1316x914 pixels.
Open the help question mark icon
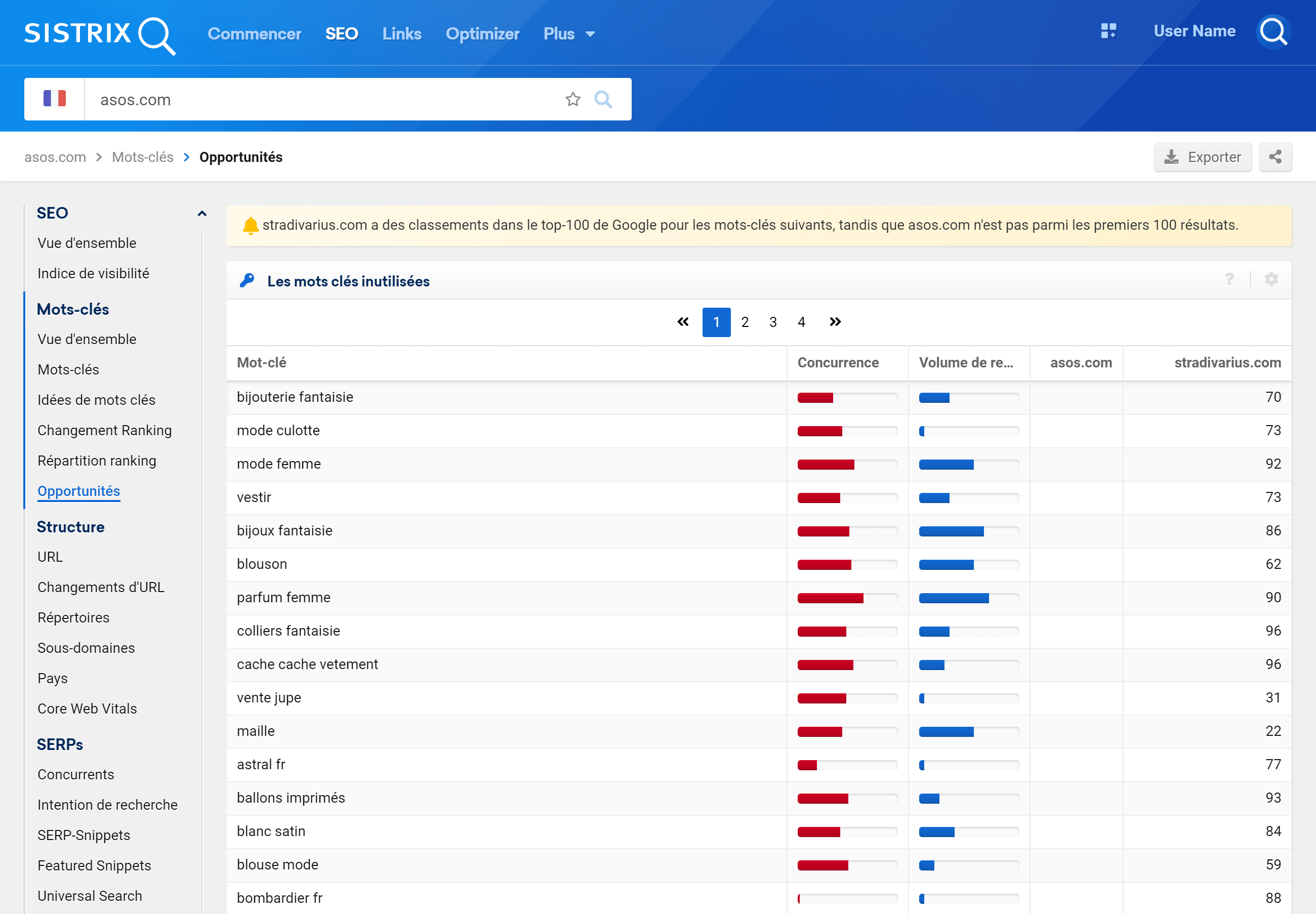1229,279
